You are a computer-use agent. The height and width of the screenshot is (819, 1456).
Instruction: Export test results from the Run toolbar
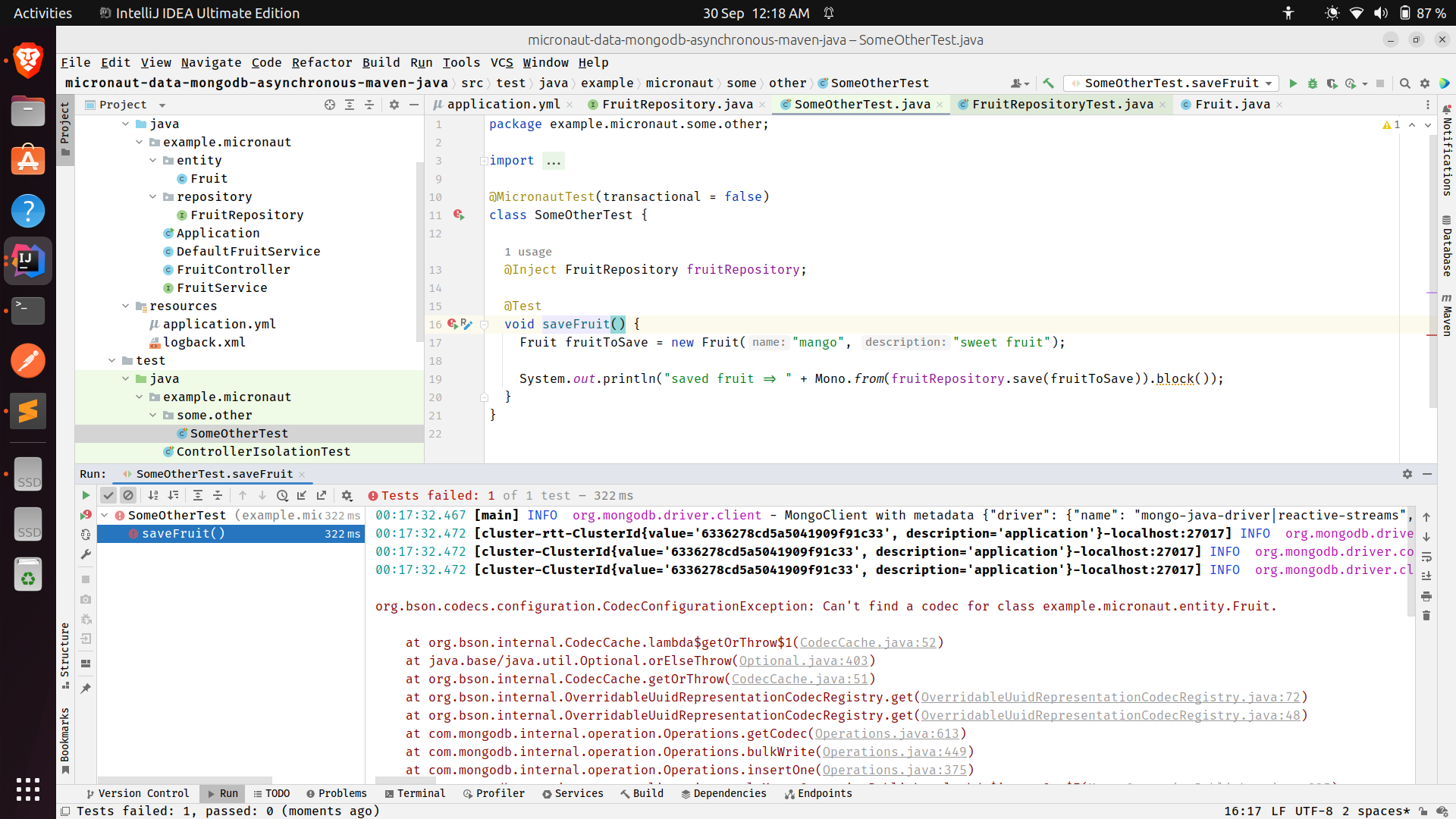point(322,495)
